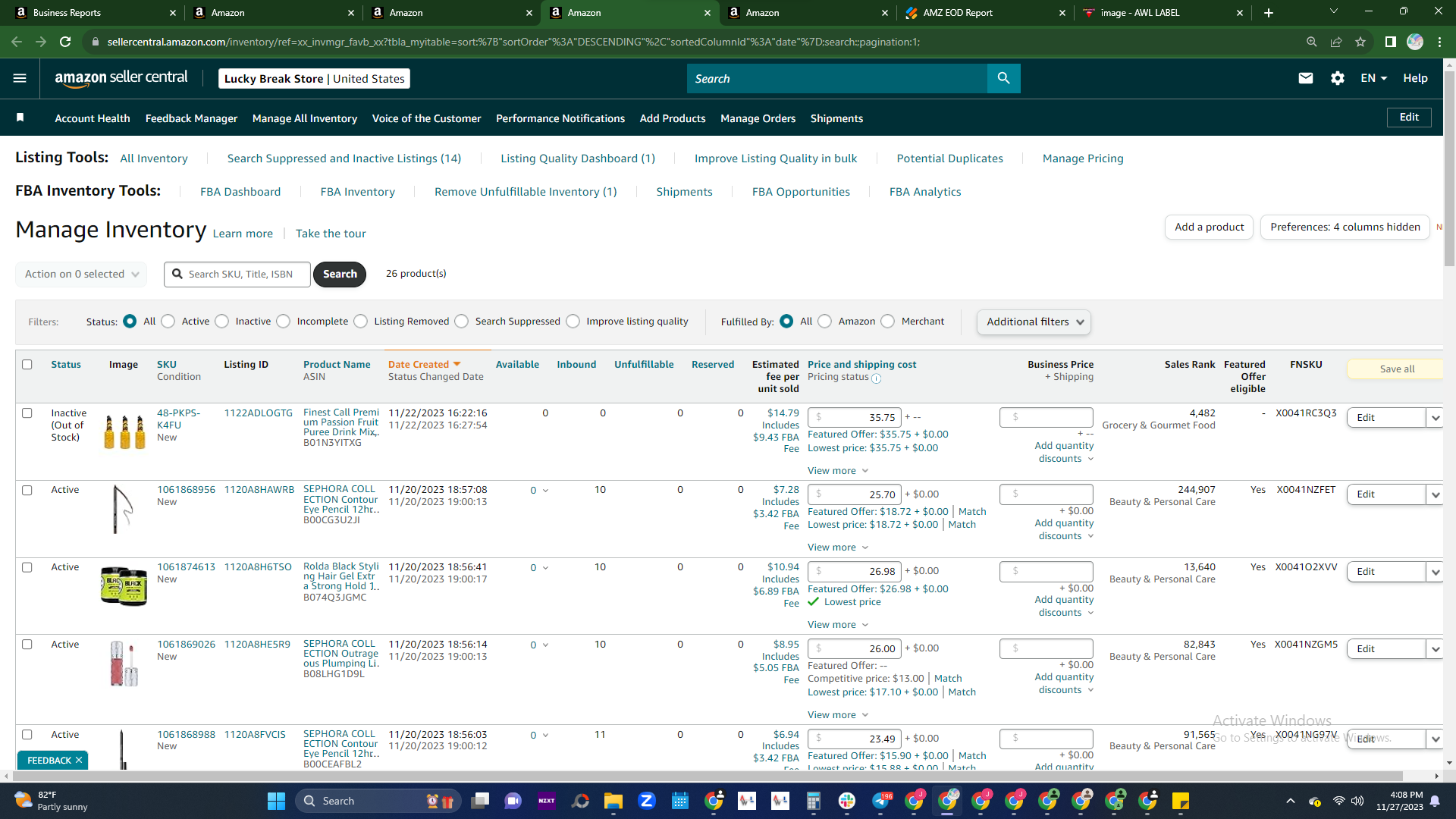
Task: Close the FEEDBACK widget with its X
Action: (x=79, y=760)
